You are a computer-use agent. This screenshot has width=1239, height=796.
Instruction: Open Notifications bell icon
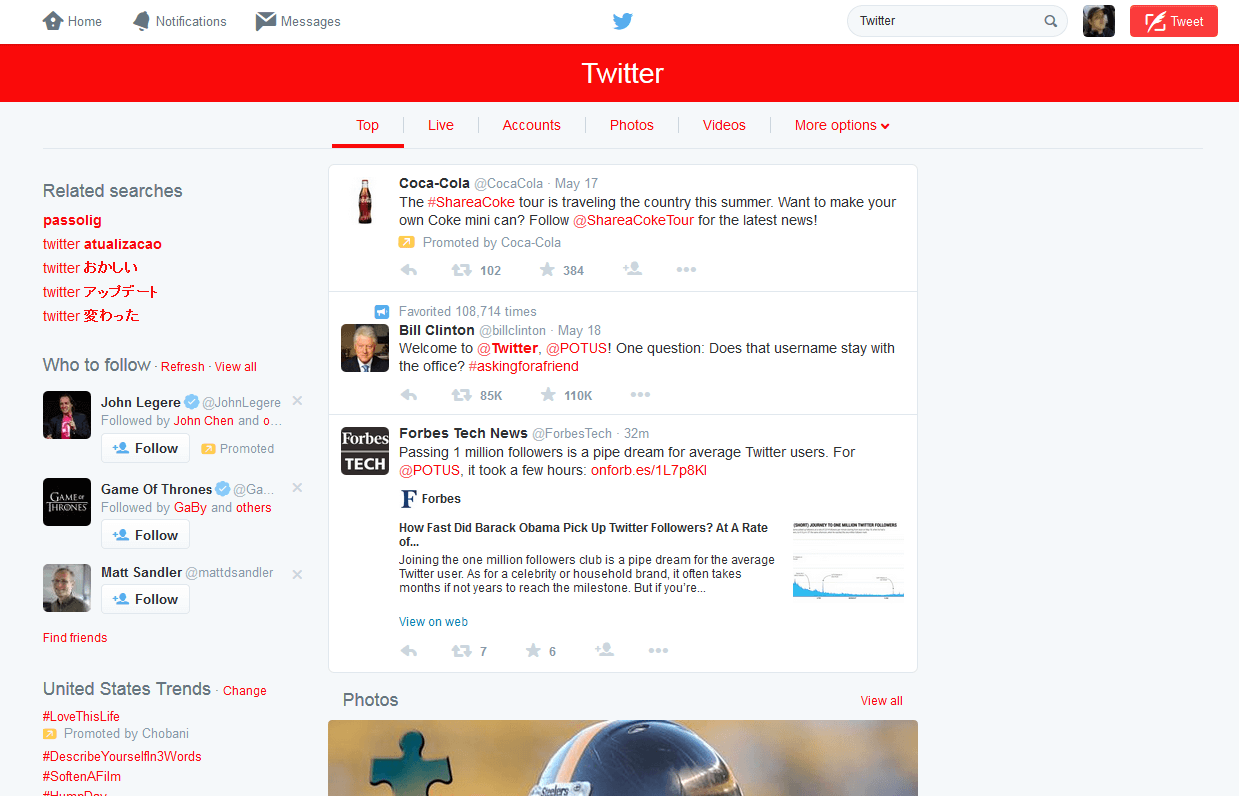[x=141, y=21]
